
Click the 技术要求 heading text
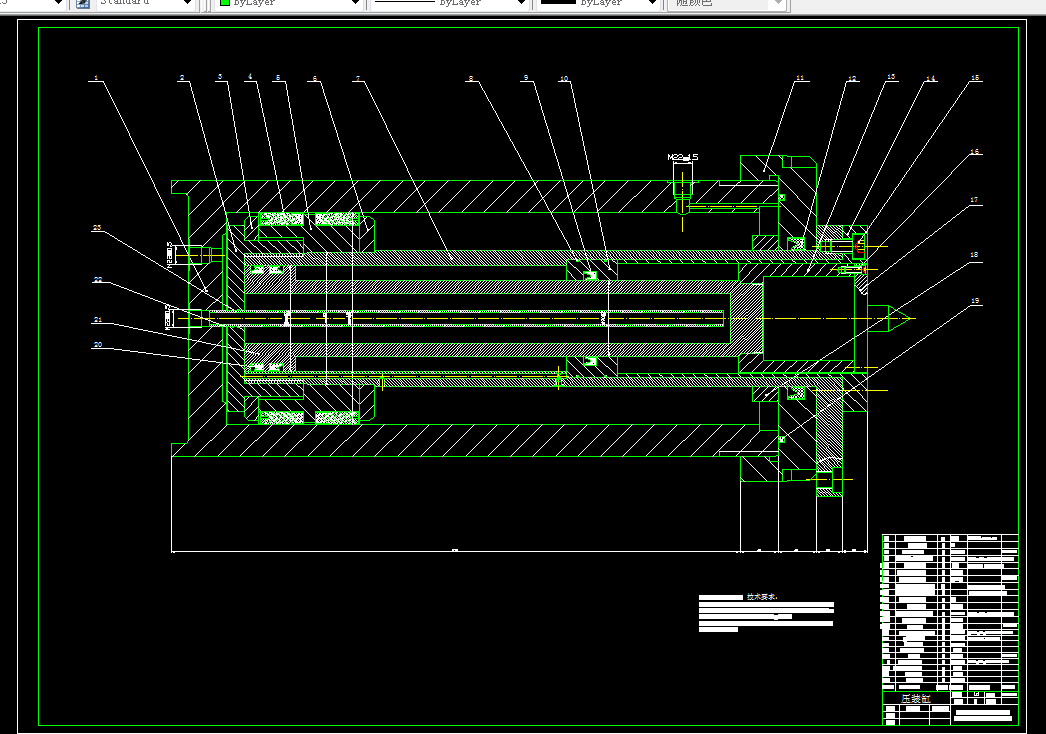pos(761,597)
